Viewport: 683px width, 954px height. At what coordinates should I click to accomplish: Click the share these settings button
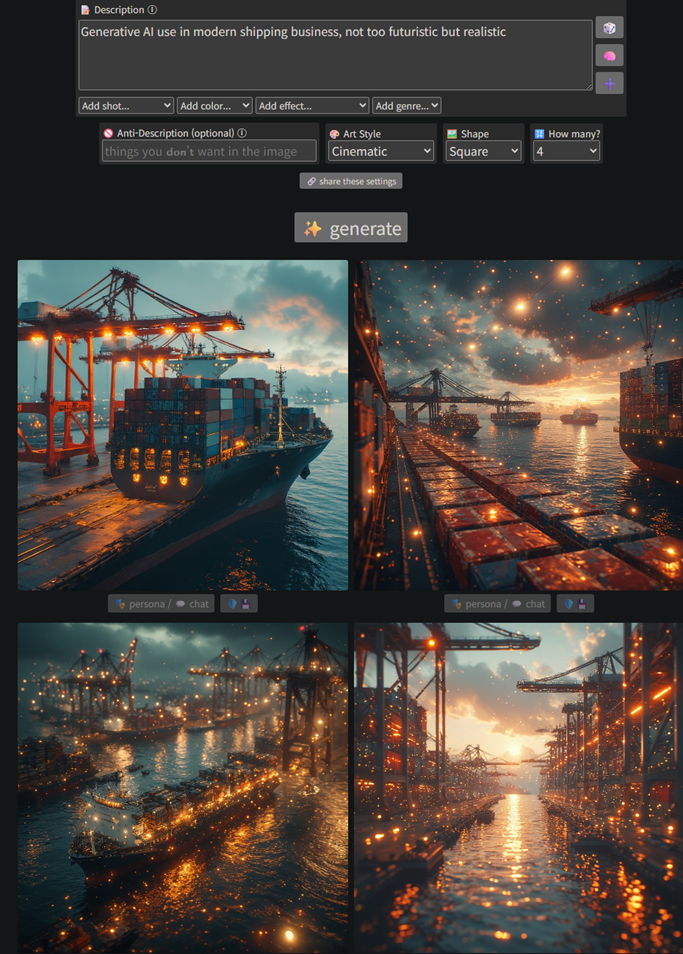pyautogui.click(x=351, y=181)
